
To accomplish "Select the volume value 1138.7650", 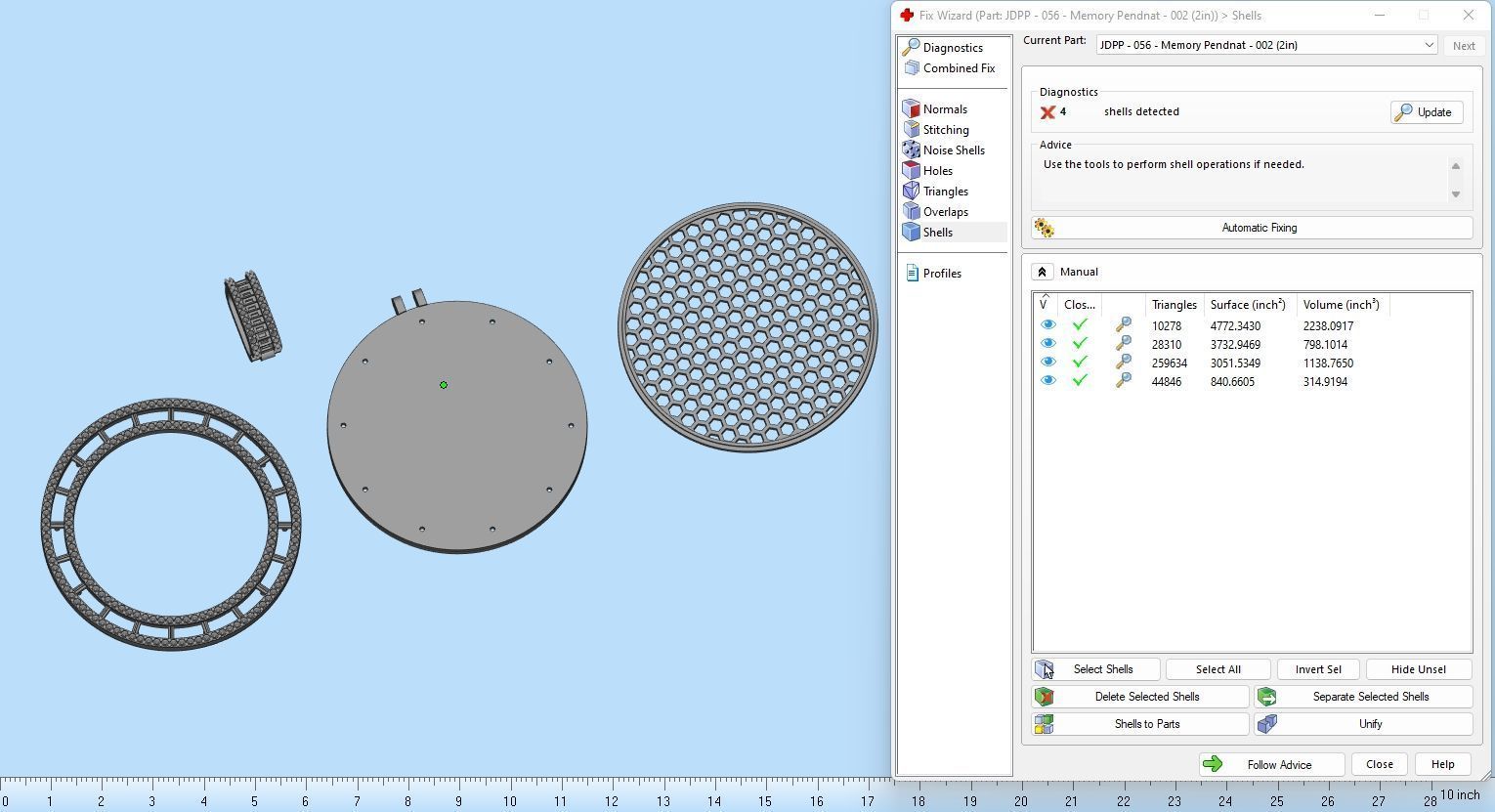I will 1328,363.
